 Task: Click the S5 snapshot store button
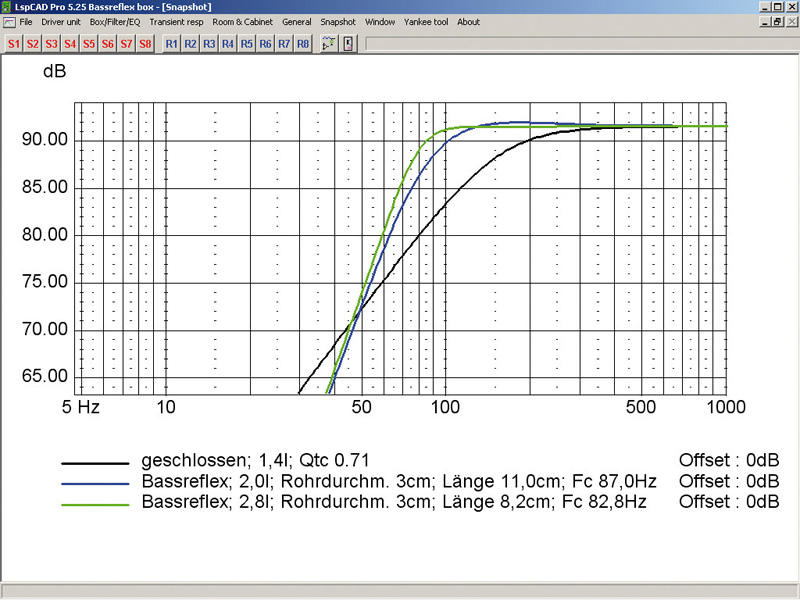point(89,44)
